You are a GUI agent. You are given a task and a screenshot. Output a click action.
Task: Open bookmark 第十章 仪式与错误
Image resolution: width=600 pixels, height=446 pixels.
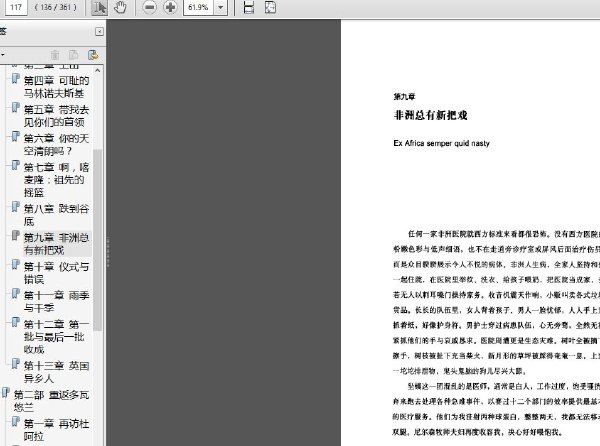tap(56, 273)
